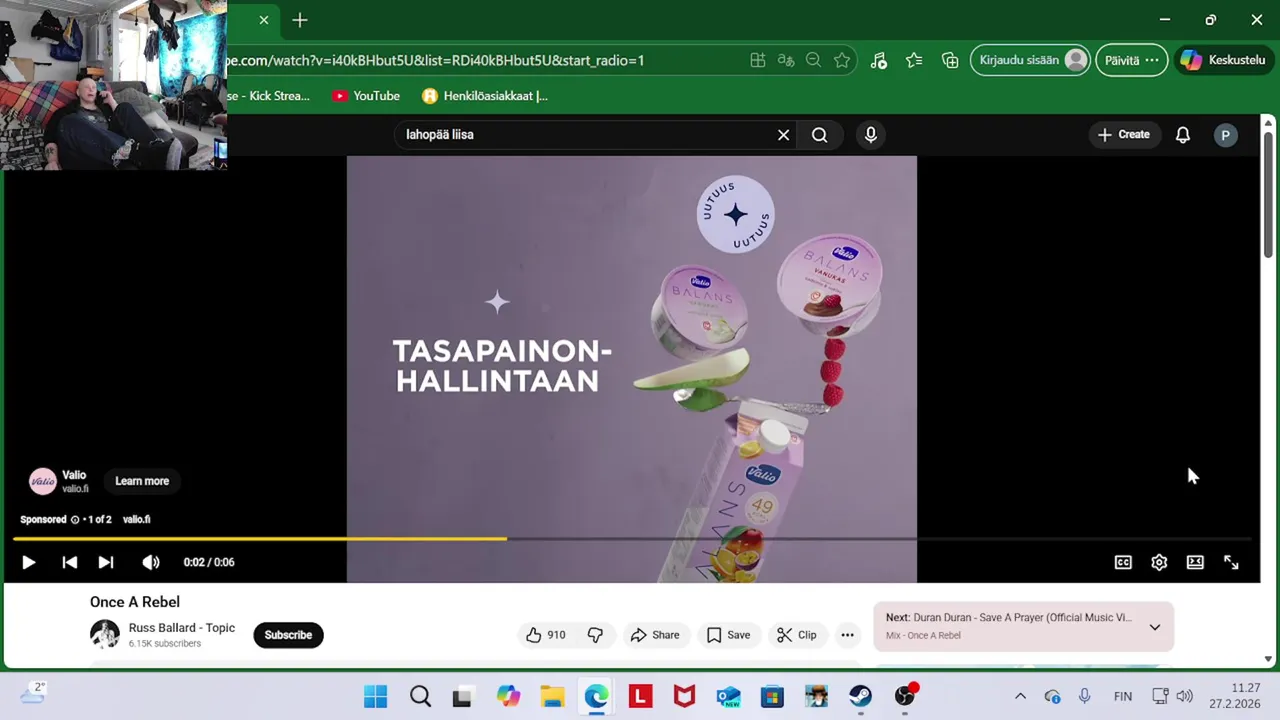Screen dimensions: 1280x720
Task: Click Learn more on Valio ad
Action: click(142, 481)
